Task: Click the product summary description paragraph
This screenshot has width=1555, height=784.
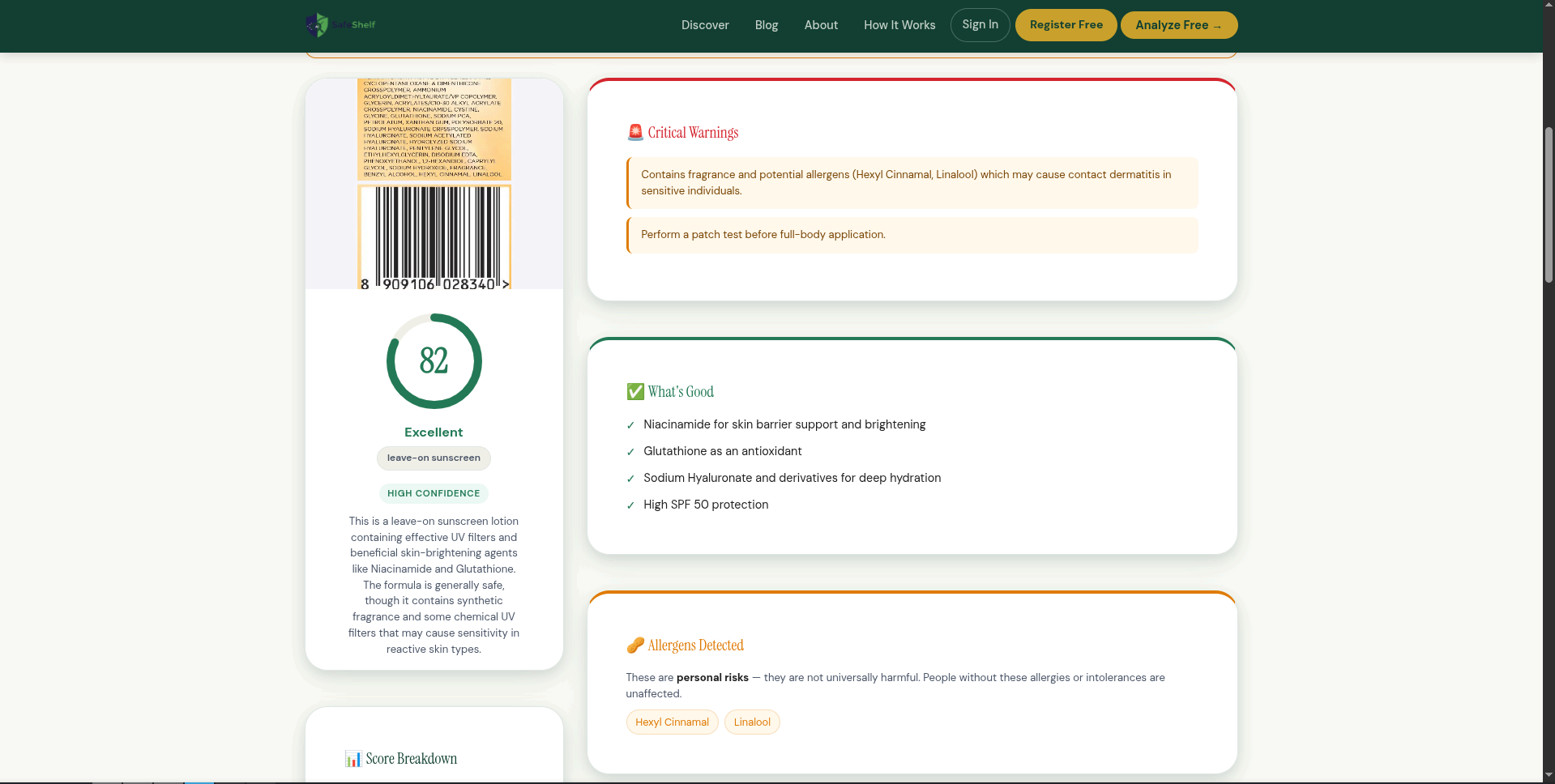Action: (x=434, y=585)
